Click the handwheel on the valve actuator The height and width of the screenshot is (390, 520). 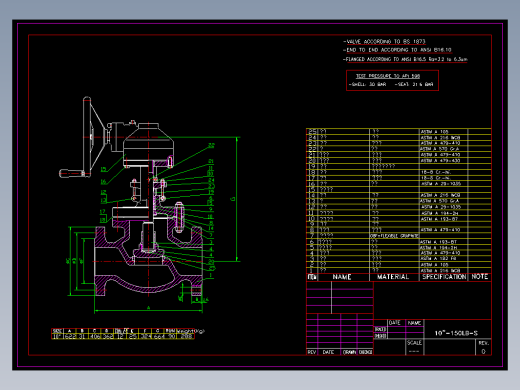point(87,136)
